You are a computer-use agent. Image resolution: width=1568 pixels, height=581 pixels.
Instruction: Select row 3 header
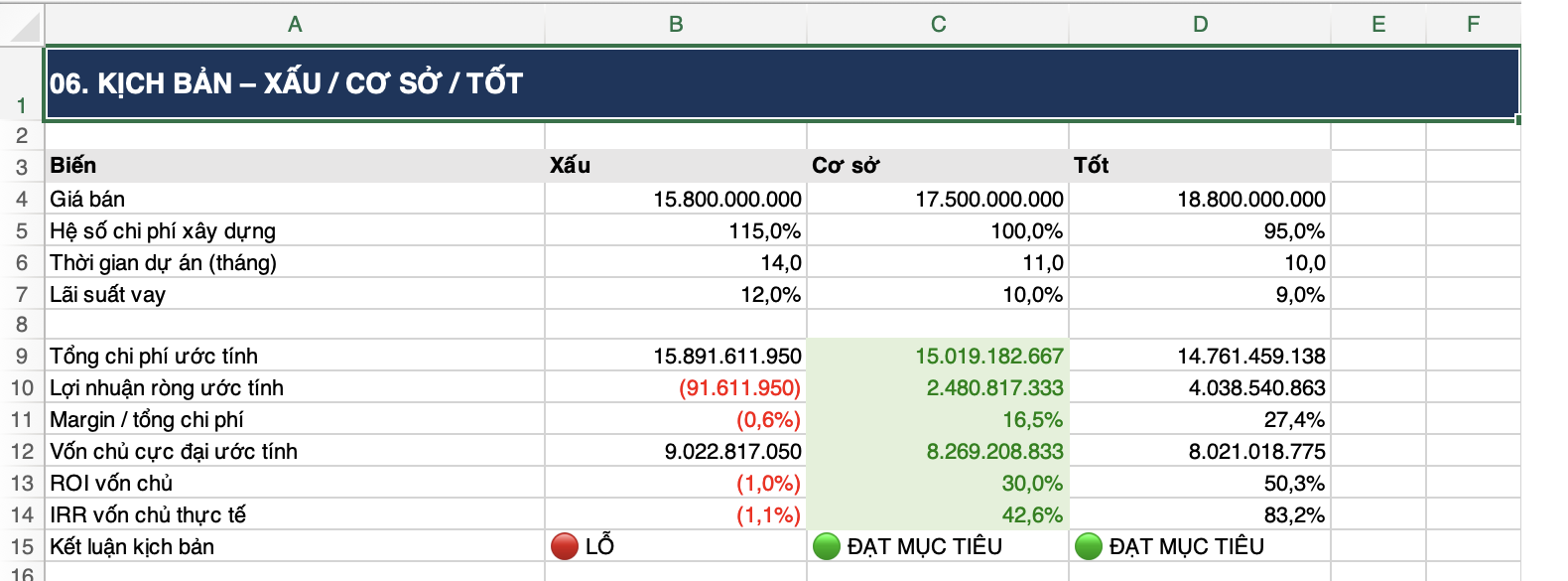[x=22, y=166]
